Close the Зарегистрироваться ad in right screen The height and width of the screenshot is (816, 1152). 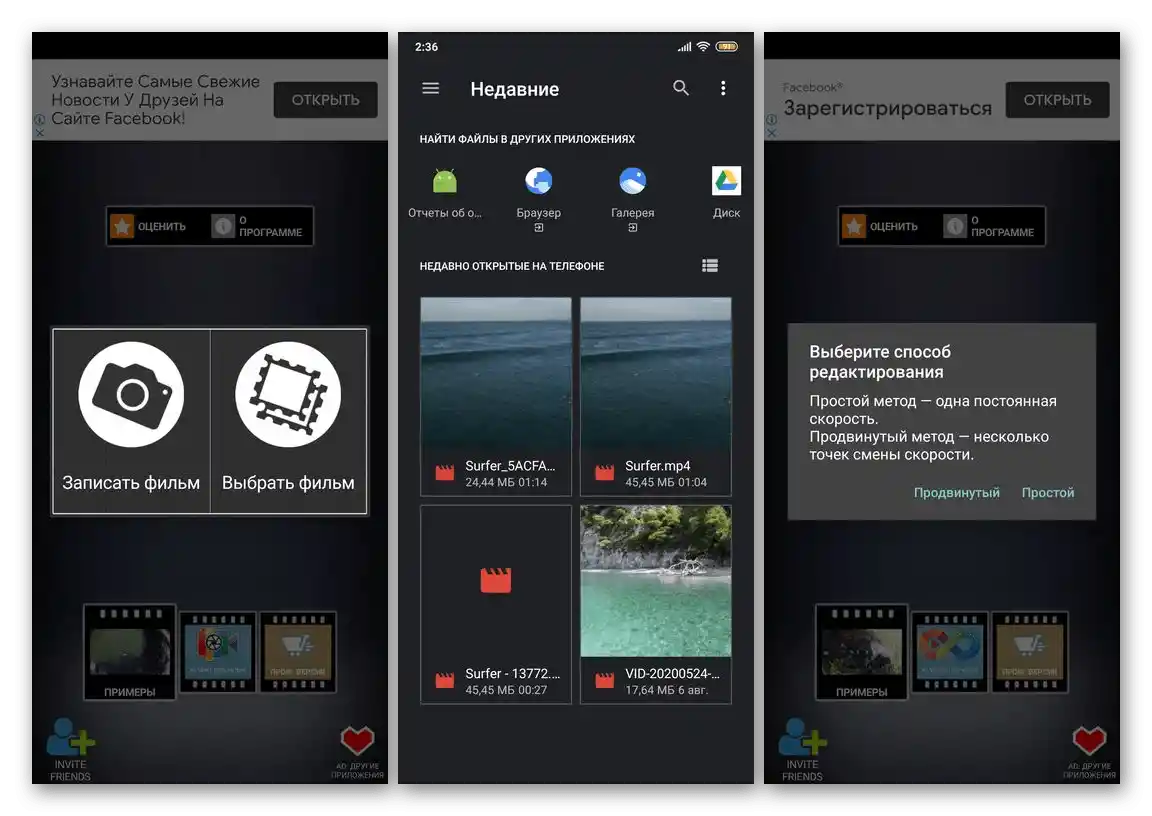tap(771, 133)
